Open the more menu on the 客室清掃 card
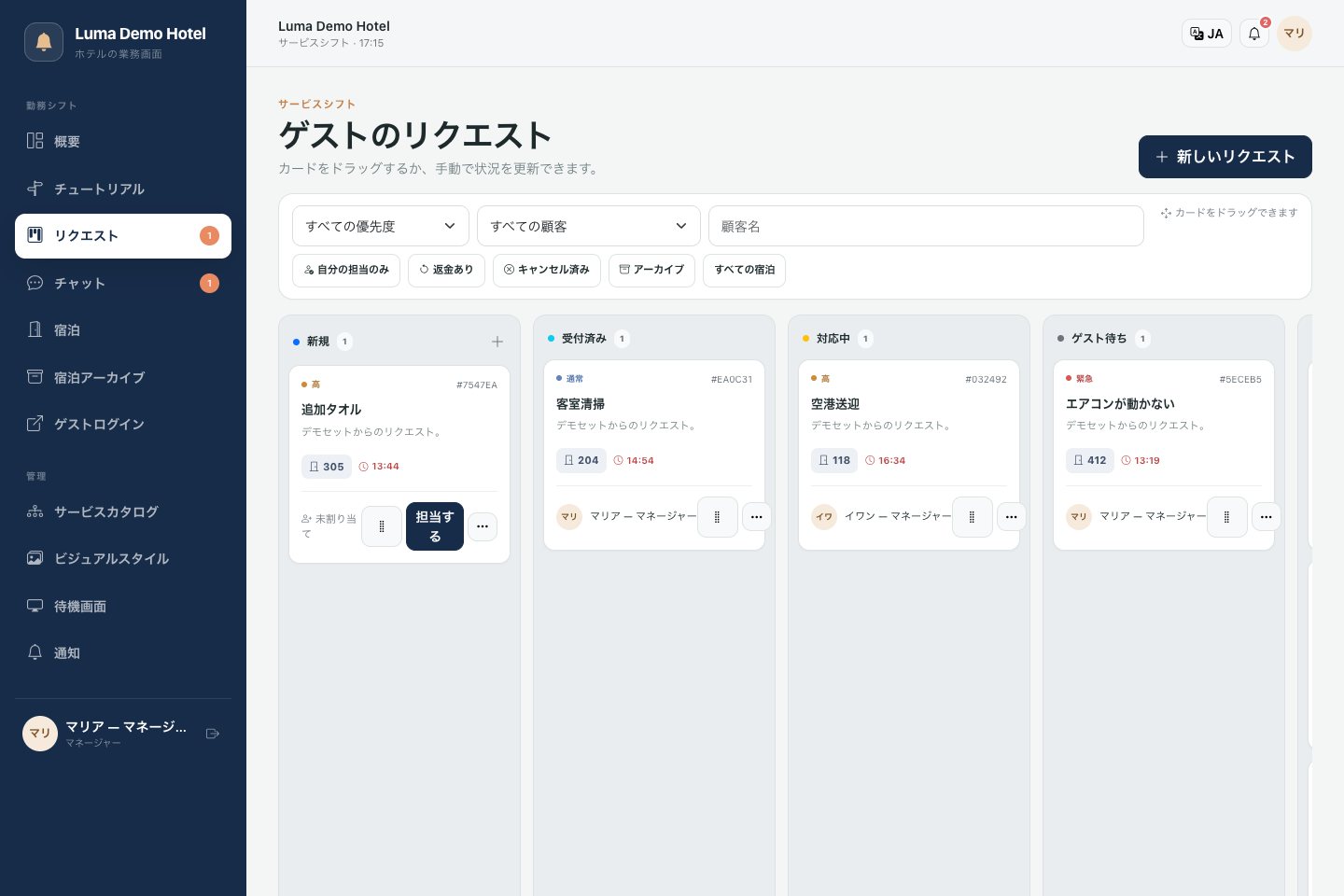Screen dimensions: 1344x896 coord(757,517)
